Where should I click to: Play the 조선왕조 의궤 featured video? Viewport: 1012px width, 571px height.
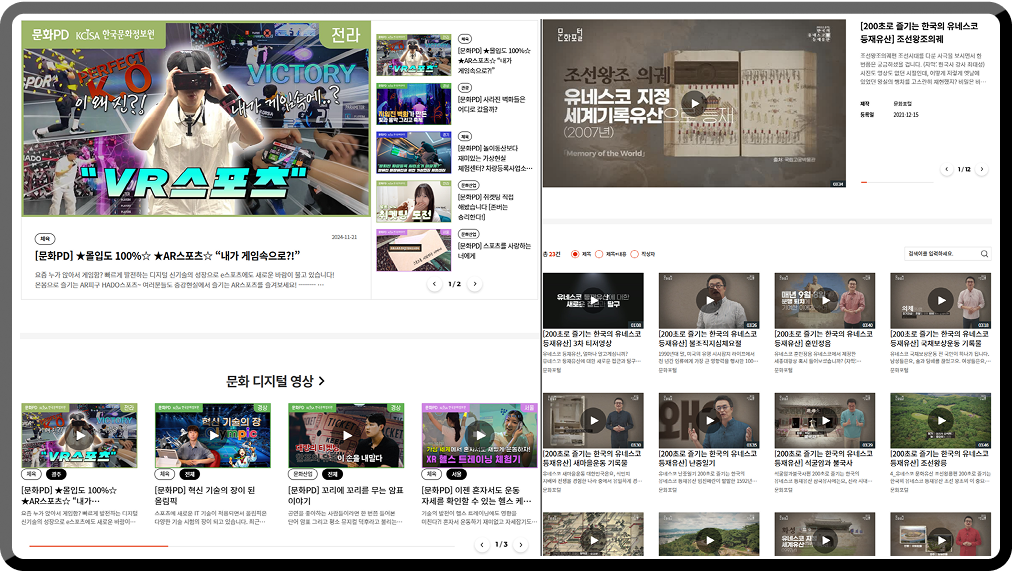[694, 103]
